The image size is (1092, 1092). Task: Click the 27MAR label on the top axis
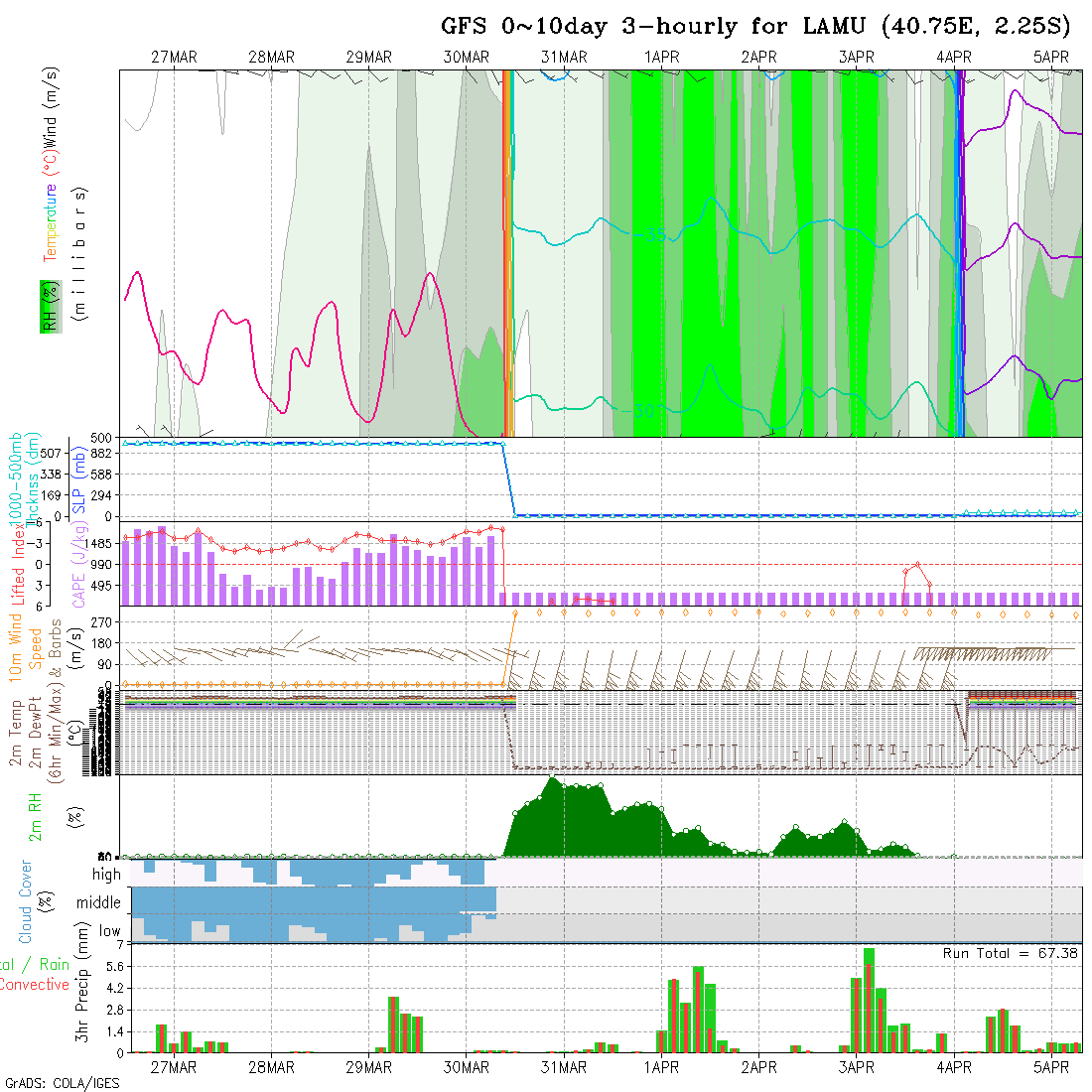tap(174, 58)
